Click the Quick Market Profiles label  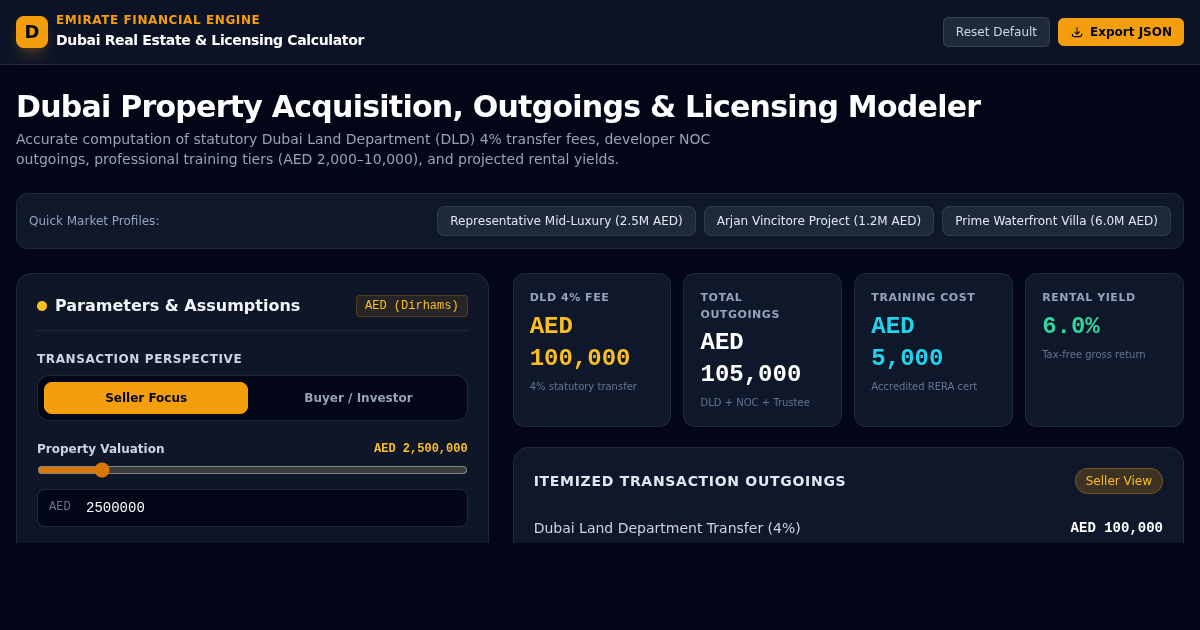tap(94, 221)
